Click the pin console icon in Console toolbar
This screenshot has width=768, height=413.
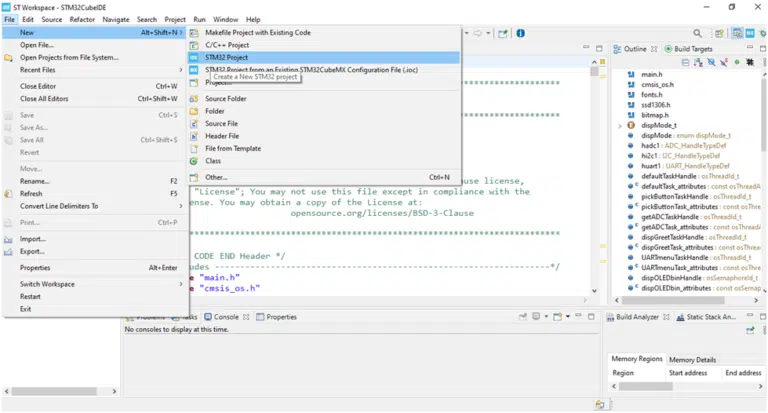523,316
